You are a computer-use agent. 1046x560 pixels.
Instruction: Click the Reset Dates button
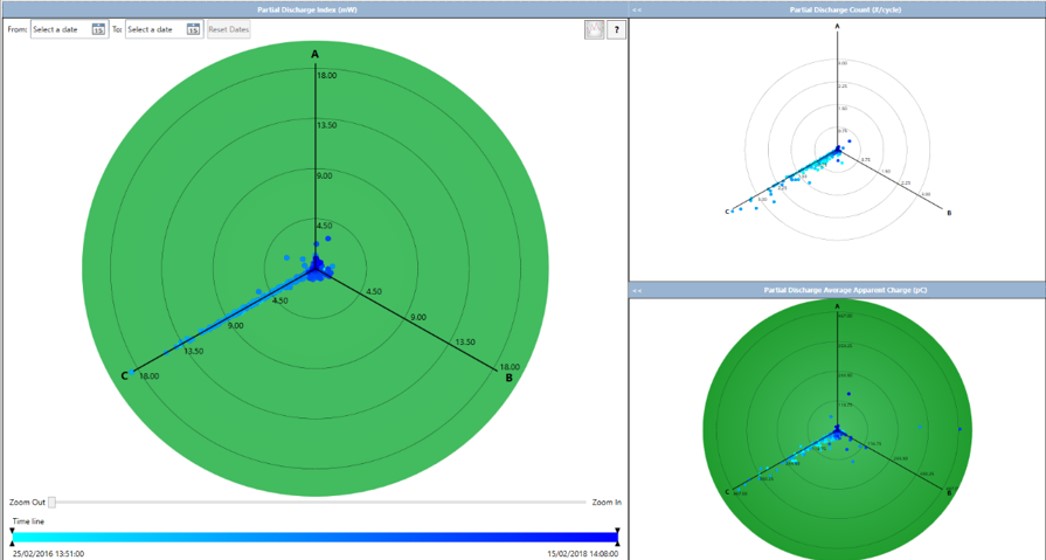(x=229, y=29)
